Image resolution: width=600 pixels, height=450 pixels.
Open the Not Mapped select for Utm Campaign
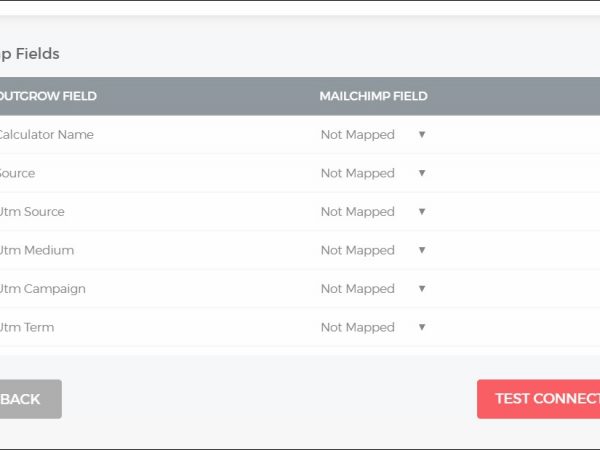coord(358,288)
